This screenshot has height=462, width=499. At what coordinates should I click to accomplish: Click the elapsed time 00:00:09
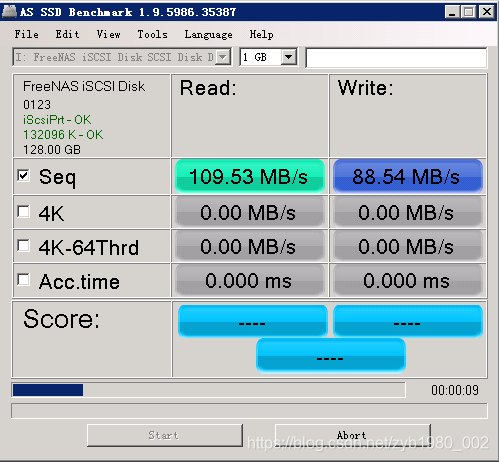455,390
